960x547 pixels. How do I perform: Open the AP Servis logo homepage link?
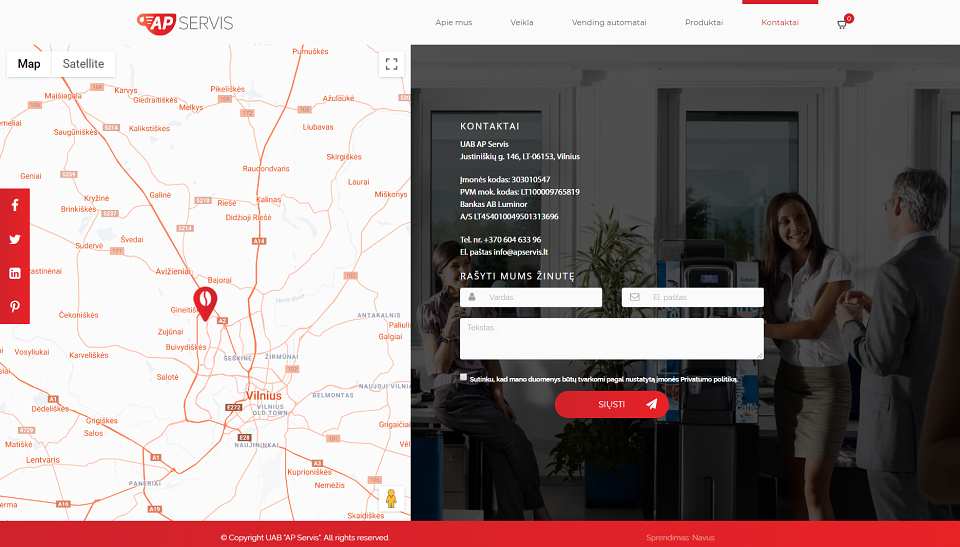click(185, 23)
